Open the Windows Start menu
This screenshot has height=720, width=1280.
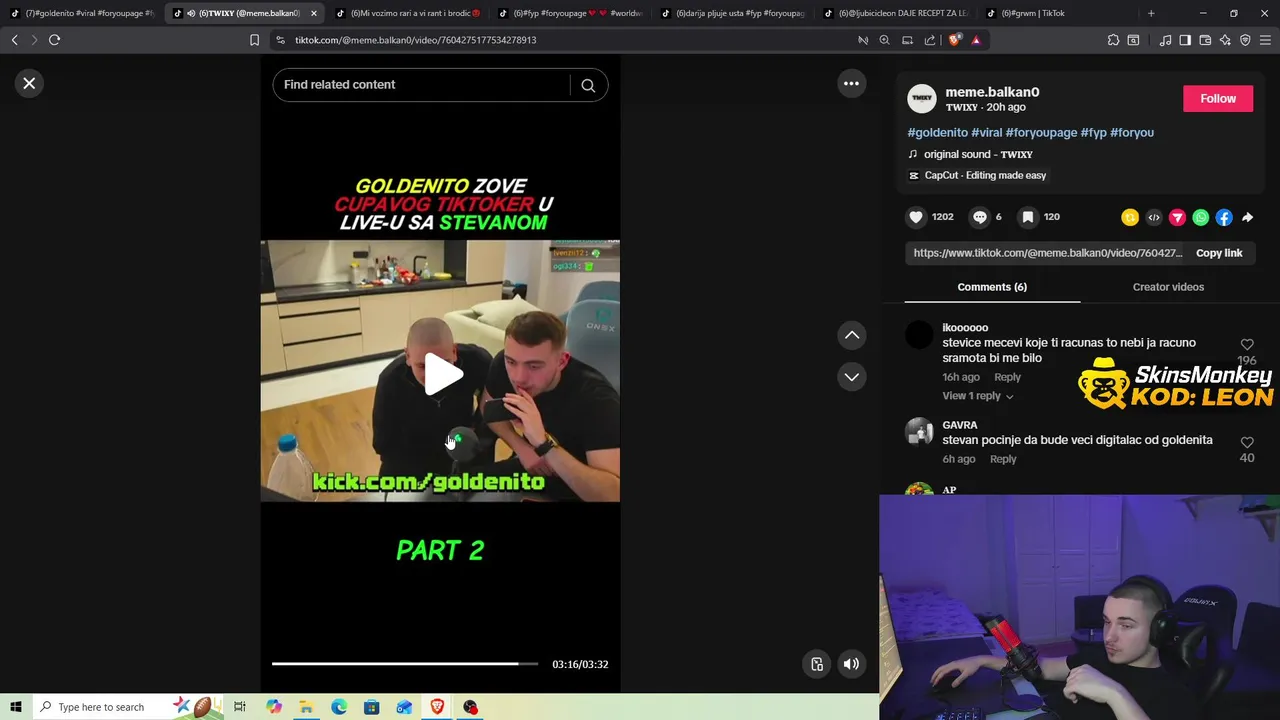(16, 707)
